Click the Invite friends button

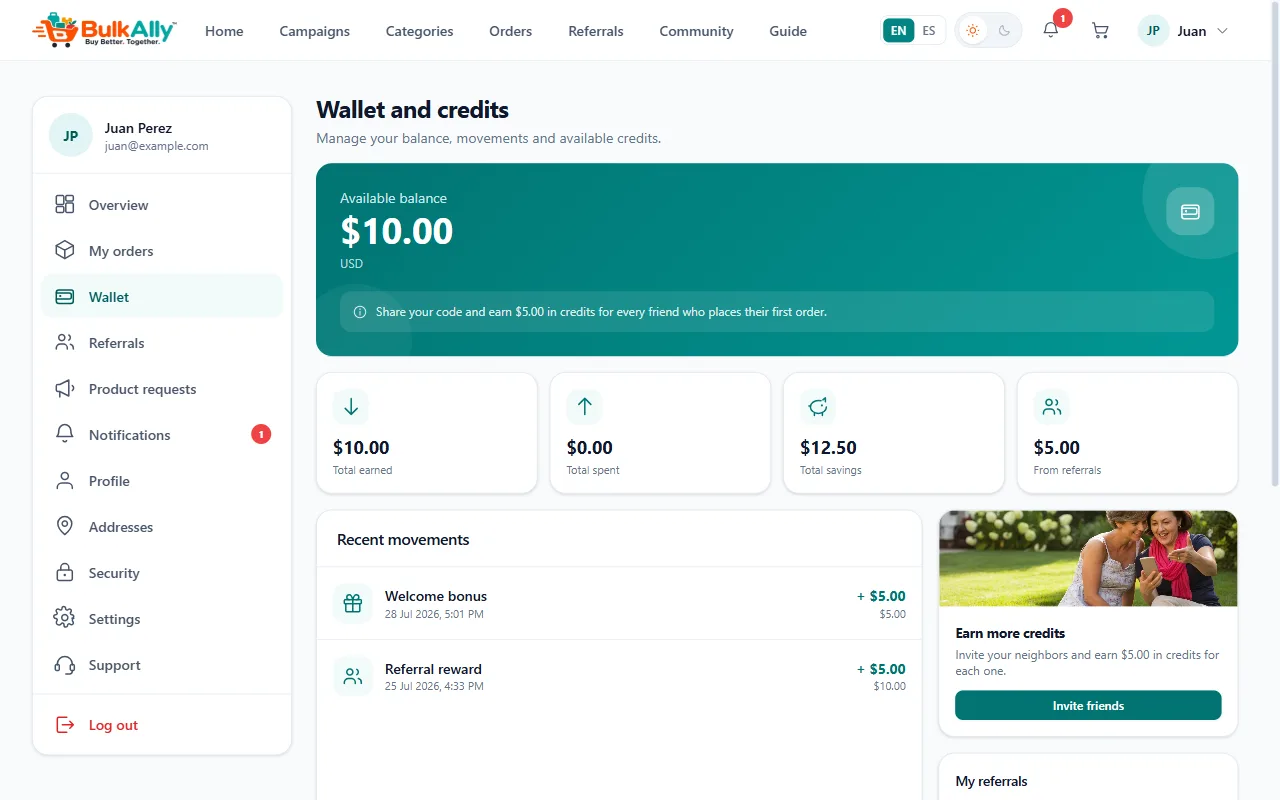tap(1088, 705)
